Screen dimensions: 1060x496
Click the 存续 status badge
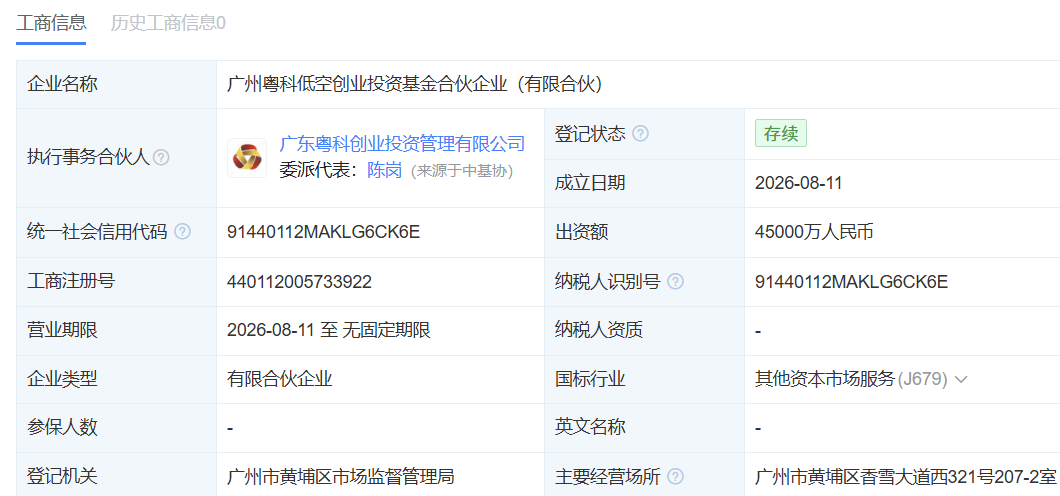coord(781,134)
